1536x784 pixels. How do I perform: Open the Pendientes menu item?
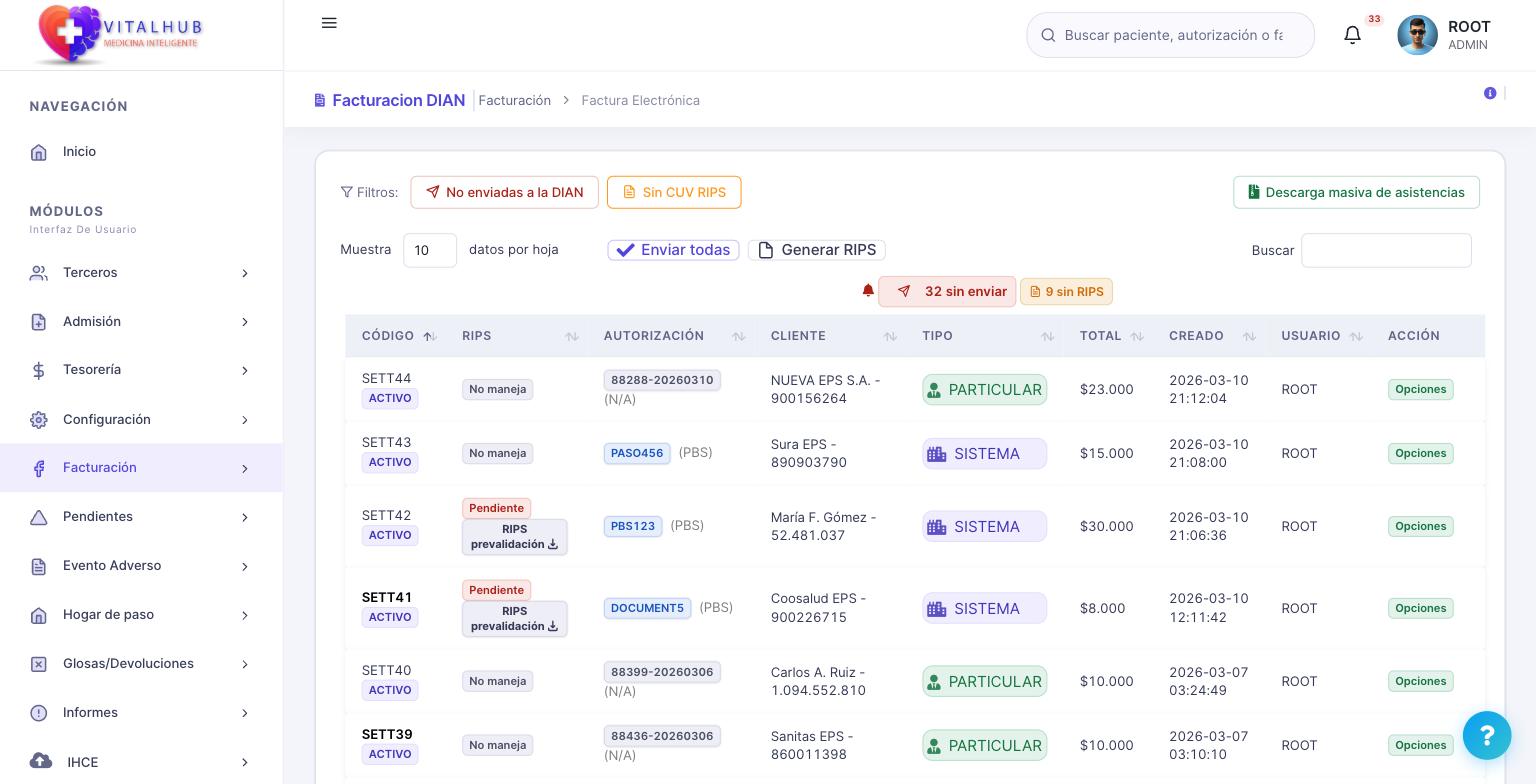click(141, 517)
